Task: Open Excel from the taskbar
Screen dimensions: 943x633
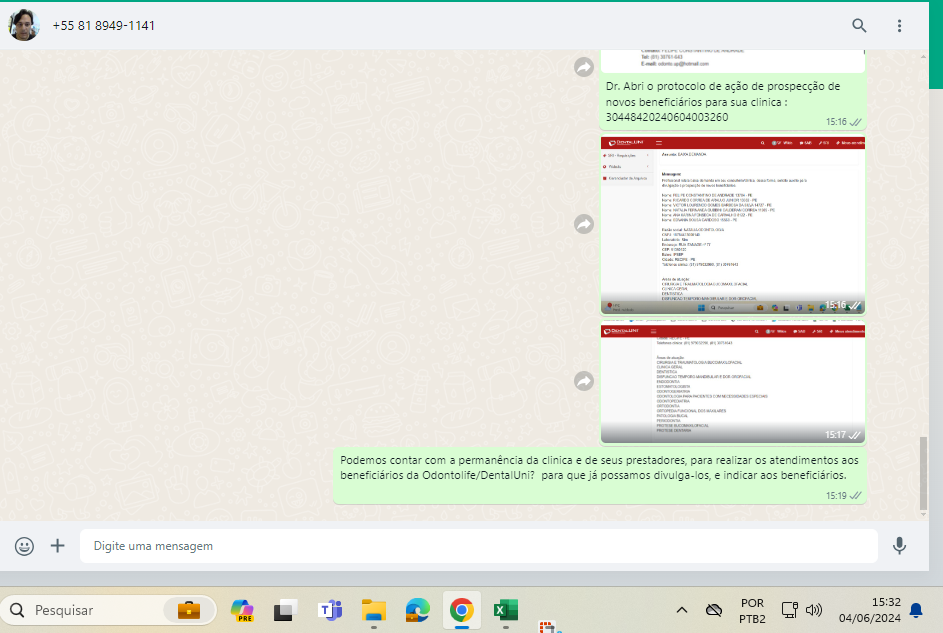Action: click(505, 610)
